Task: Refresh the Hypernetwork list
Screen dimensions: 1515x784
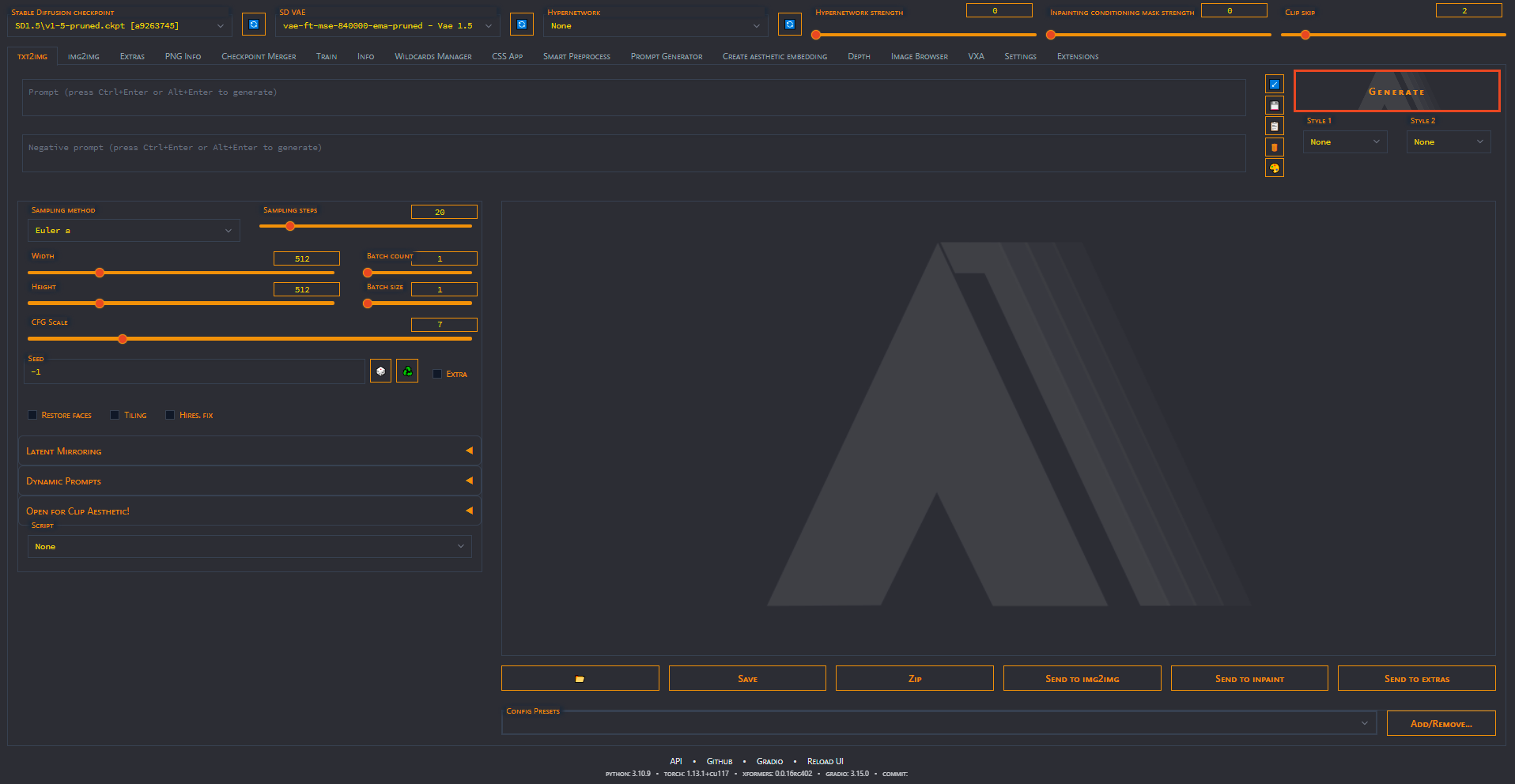Action: [x=790, y=24]
